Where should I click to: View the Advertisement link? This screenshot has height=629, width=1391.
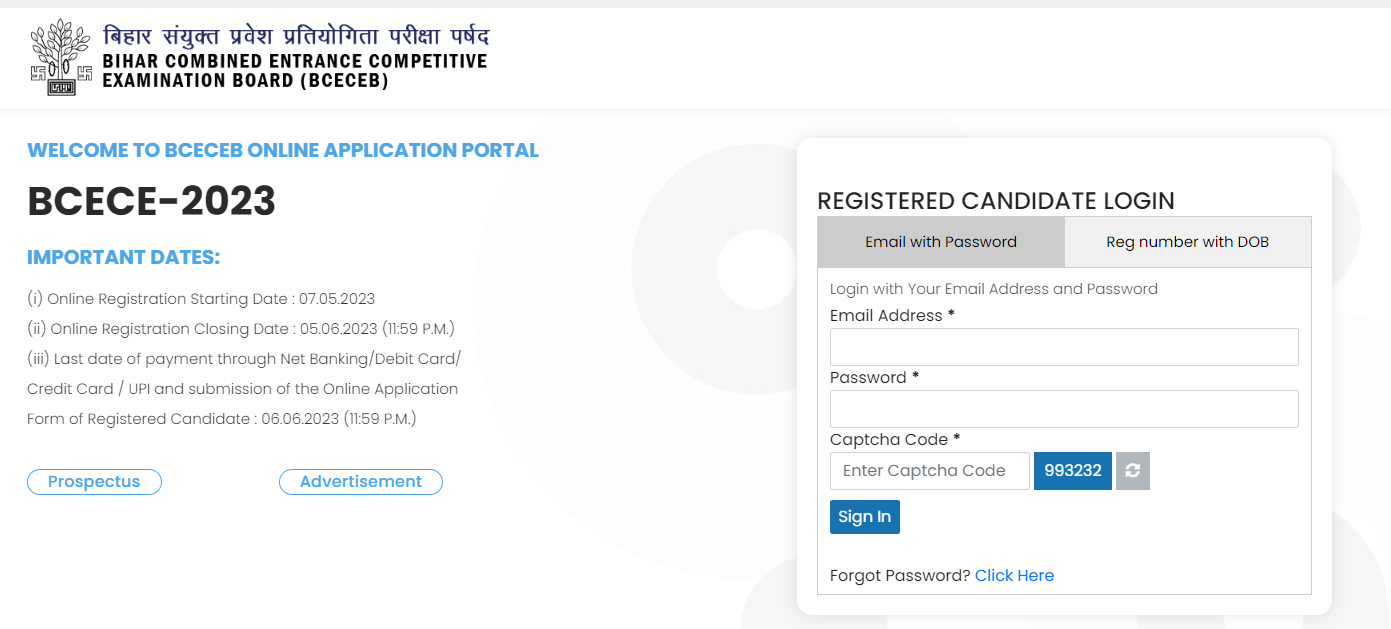(x=361, y=482)
